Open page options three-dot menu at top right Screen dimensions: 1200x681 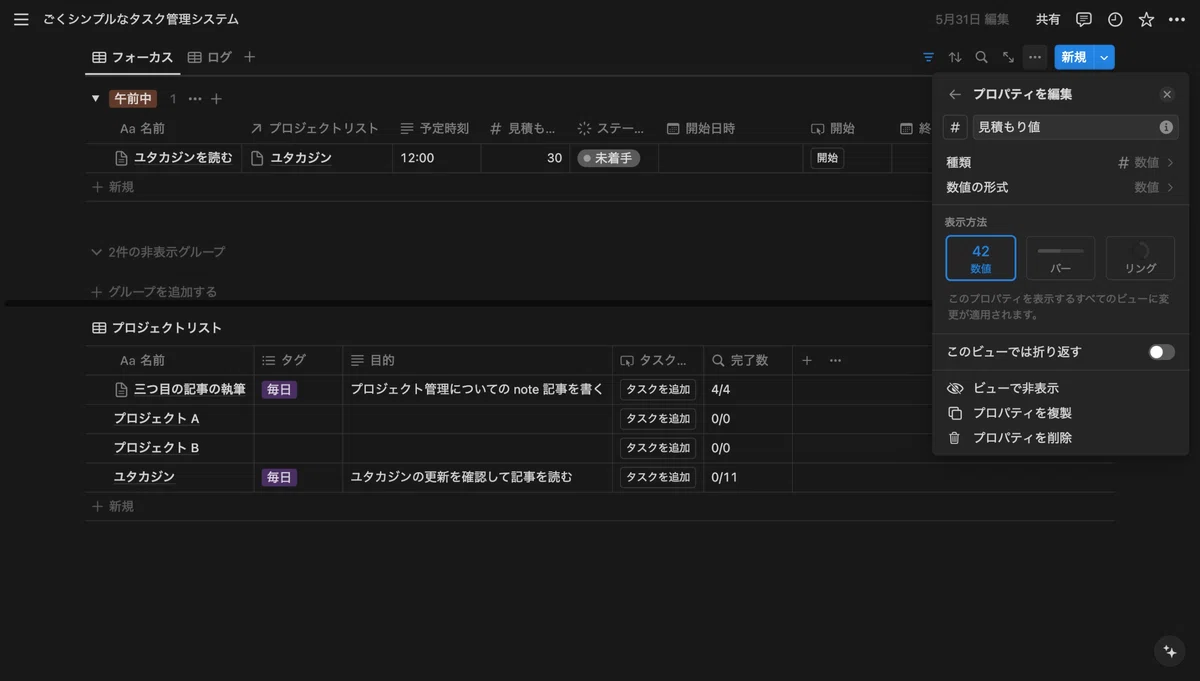1176,19
